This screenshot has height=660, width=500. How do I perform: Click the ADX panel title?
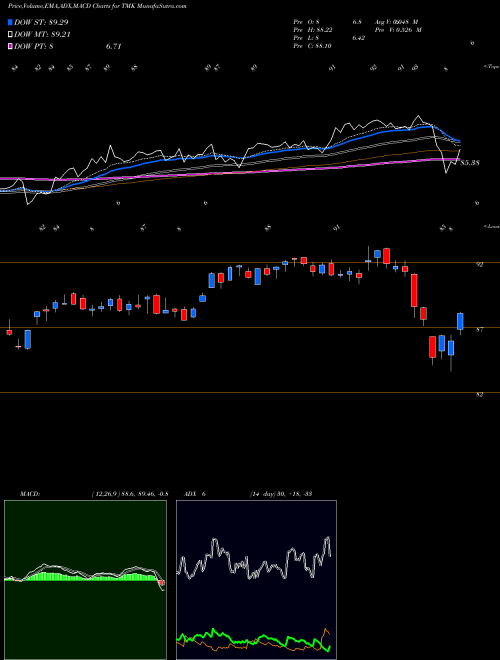point(194,494)
